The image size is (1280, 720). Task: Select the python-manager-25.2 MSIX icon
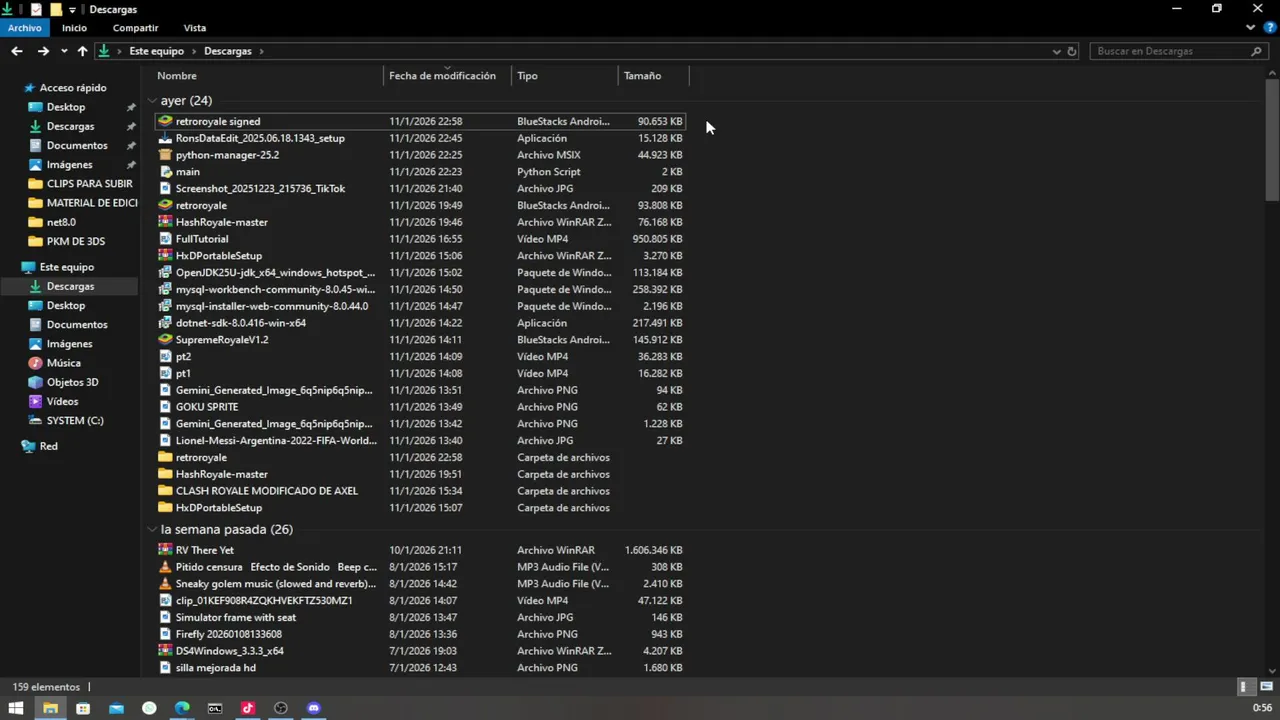click(x=166, y=155)
